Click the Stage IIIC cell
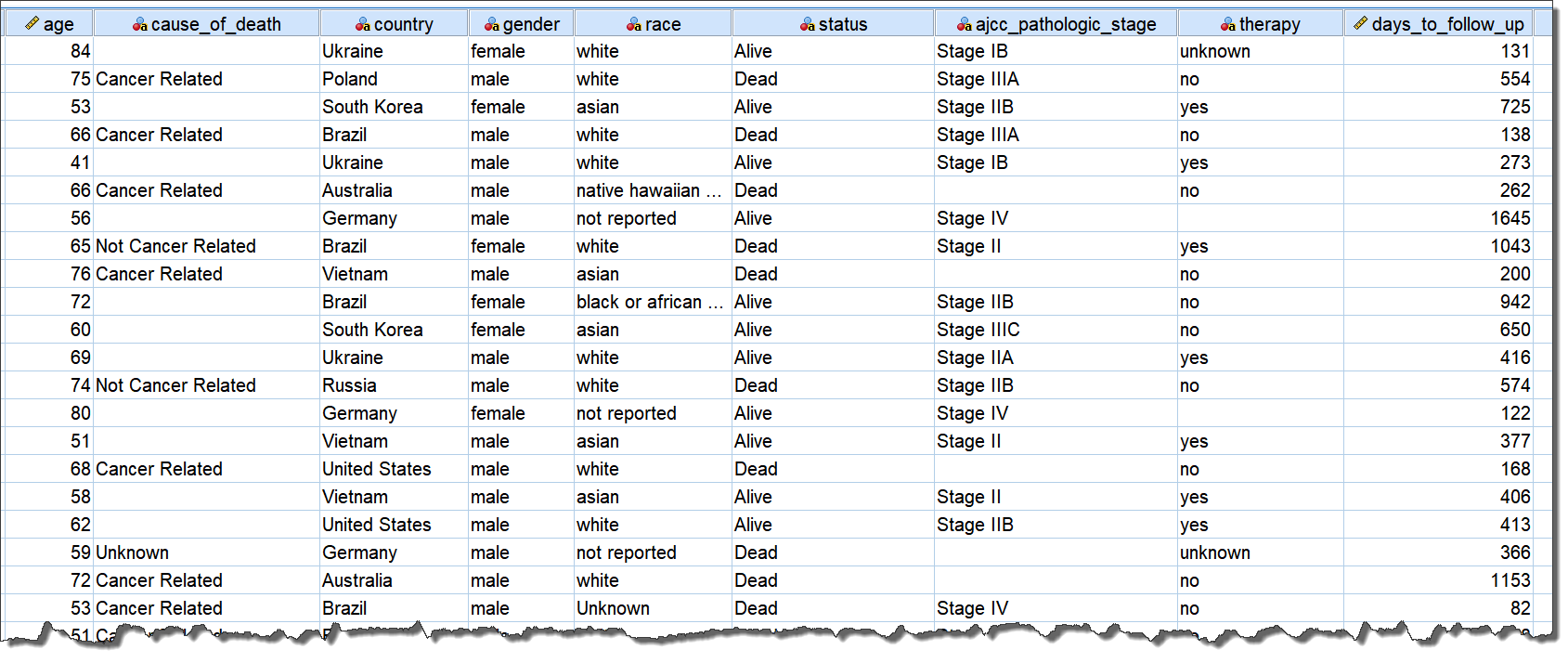 978,330
